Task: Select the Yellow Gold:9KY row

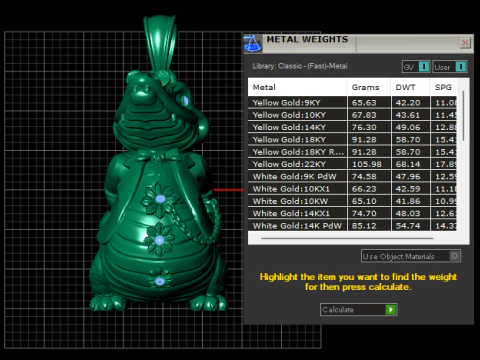Action: point(352,103)
